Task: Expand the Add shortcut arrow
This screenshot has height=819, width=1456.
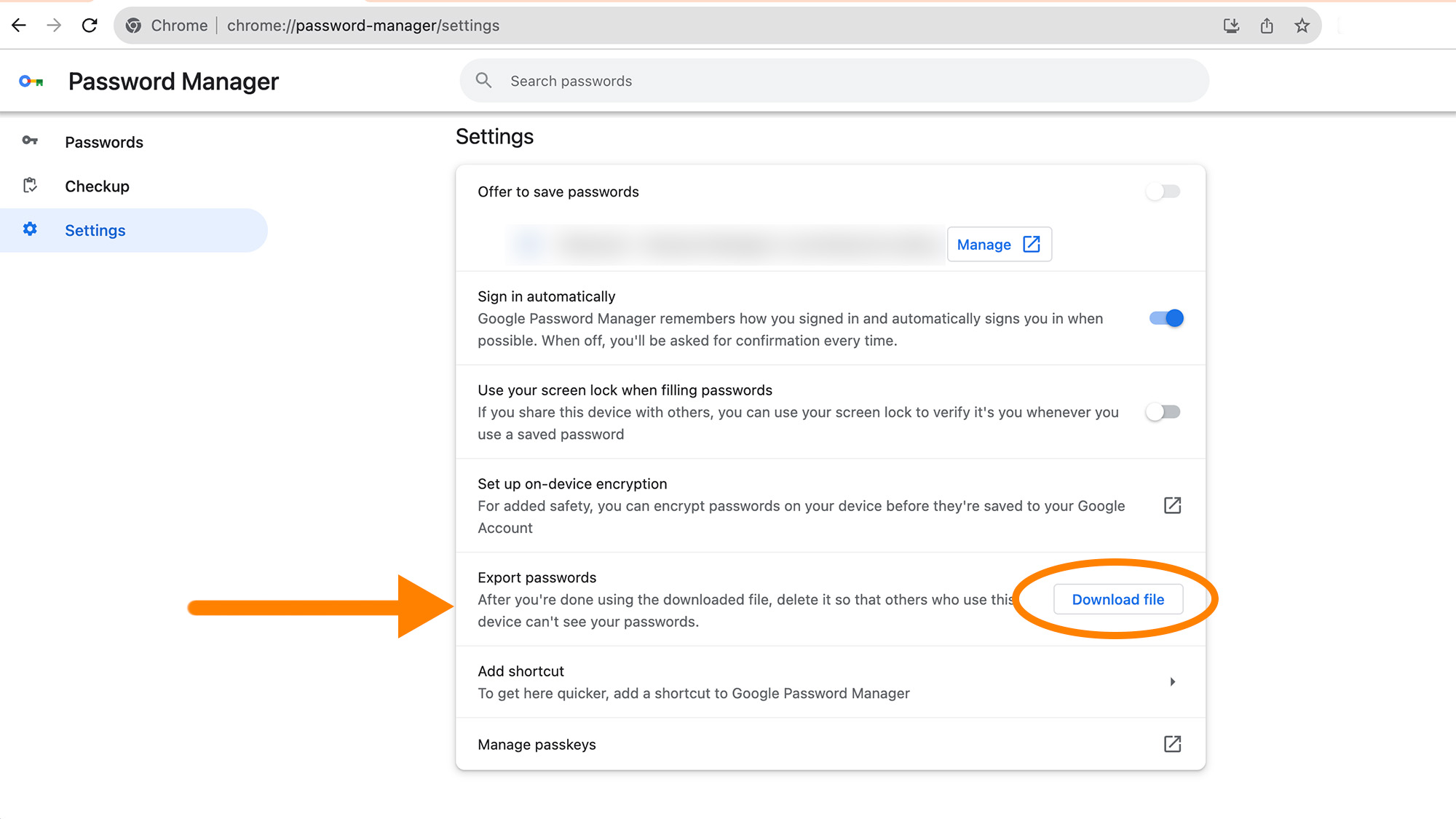Action: 1172,682
